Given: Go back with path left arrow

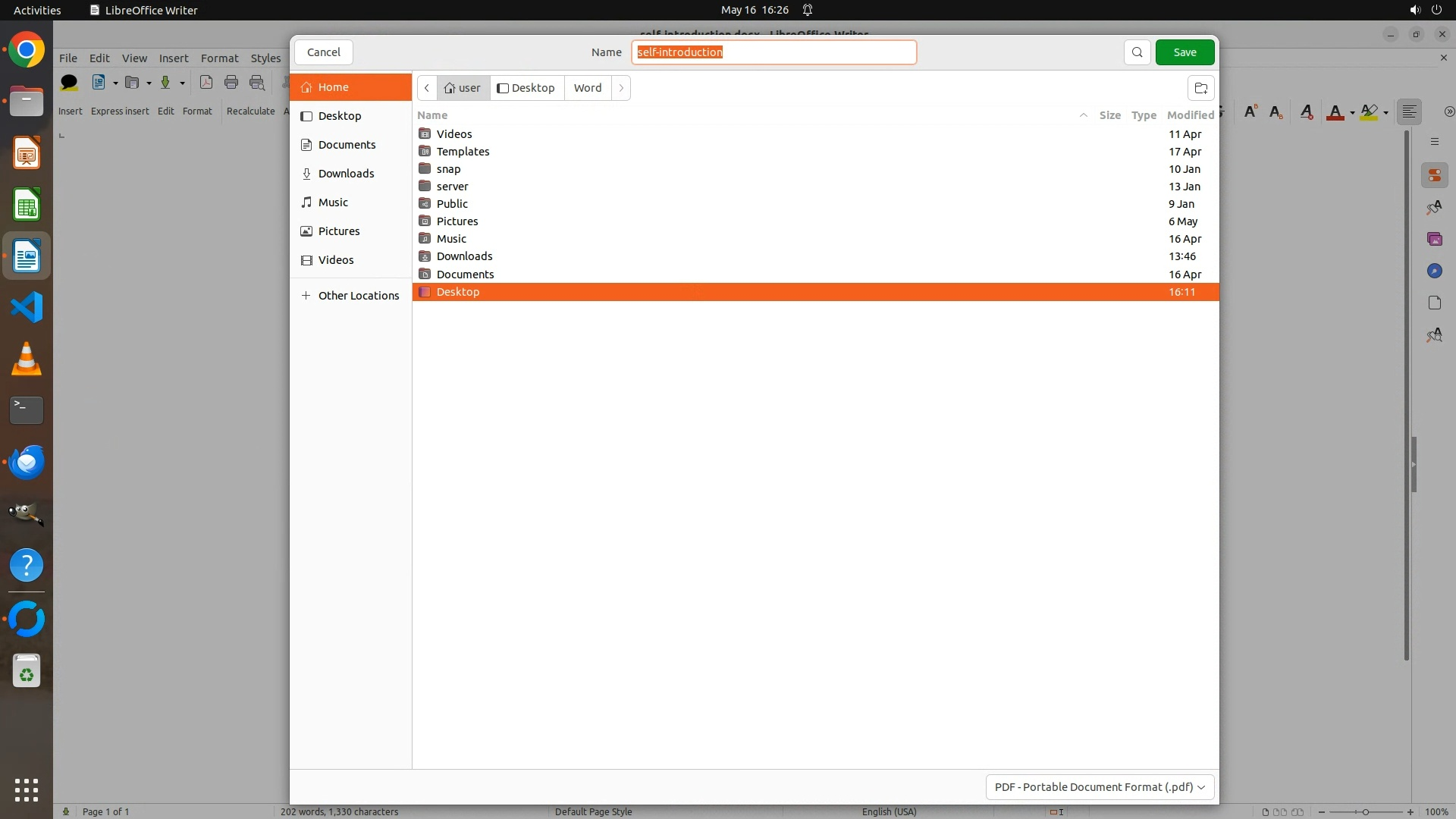Looking at the screenshot, I should pos(427,88).
